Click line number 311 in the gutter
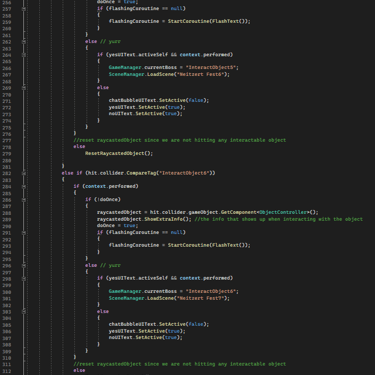 (7, 365)
